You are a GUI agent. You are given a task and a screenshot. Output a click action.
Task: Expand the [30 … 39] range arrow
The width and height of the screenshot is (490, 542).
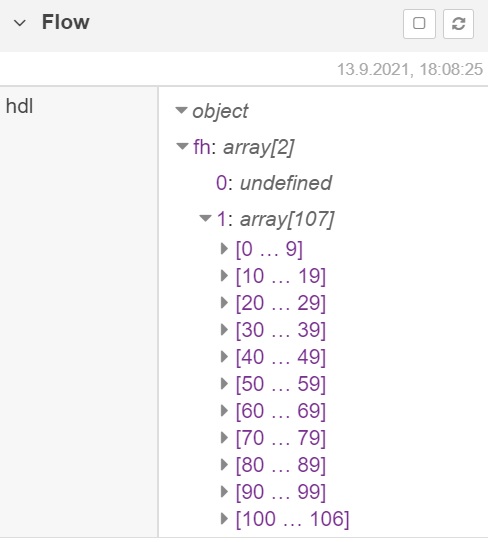point(224,329)
